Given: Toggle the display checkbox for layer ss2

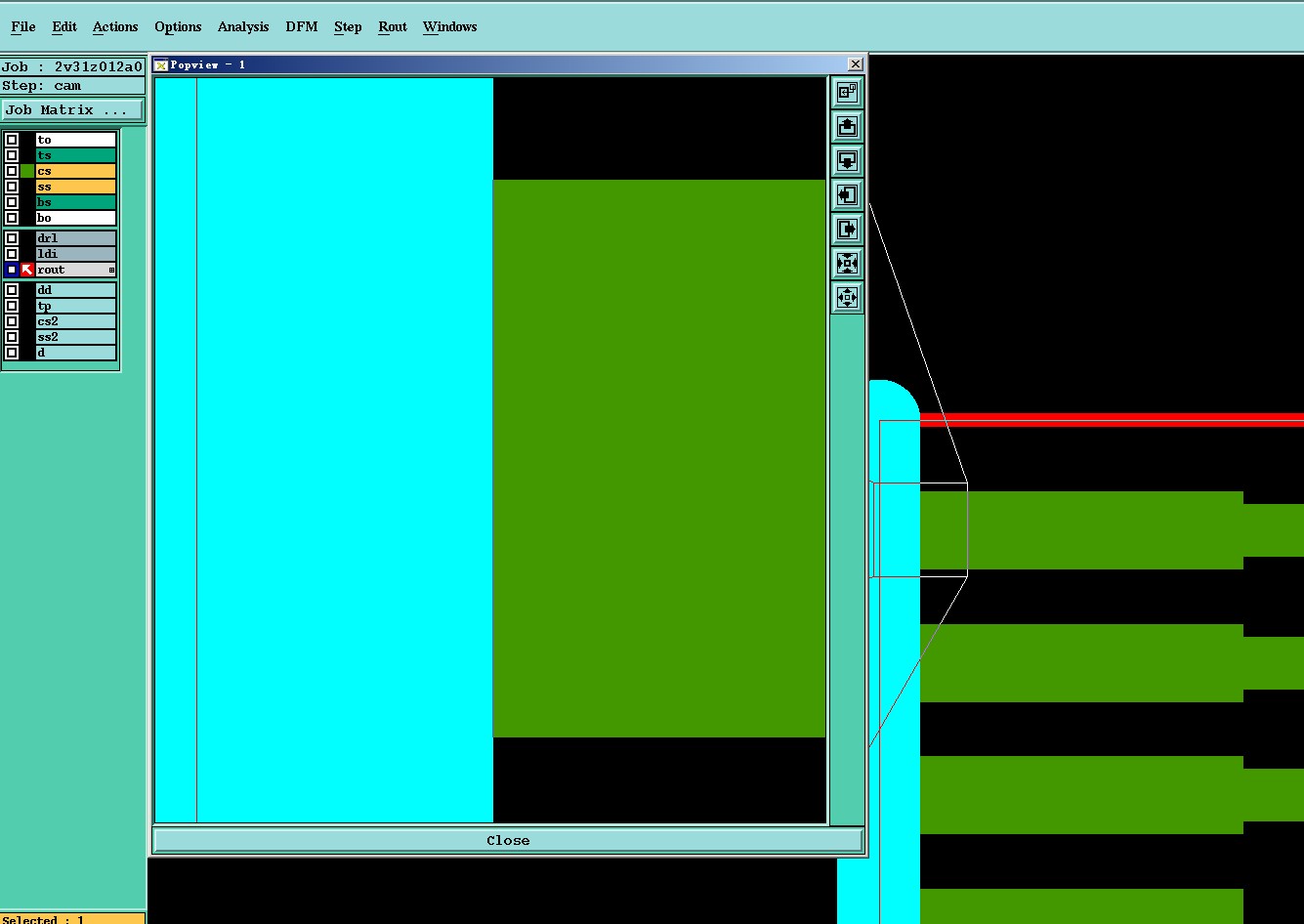Looking at the screenshot, I should [x=12, y=337].
